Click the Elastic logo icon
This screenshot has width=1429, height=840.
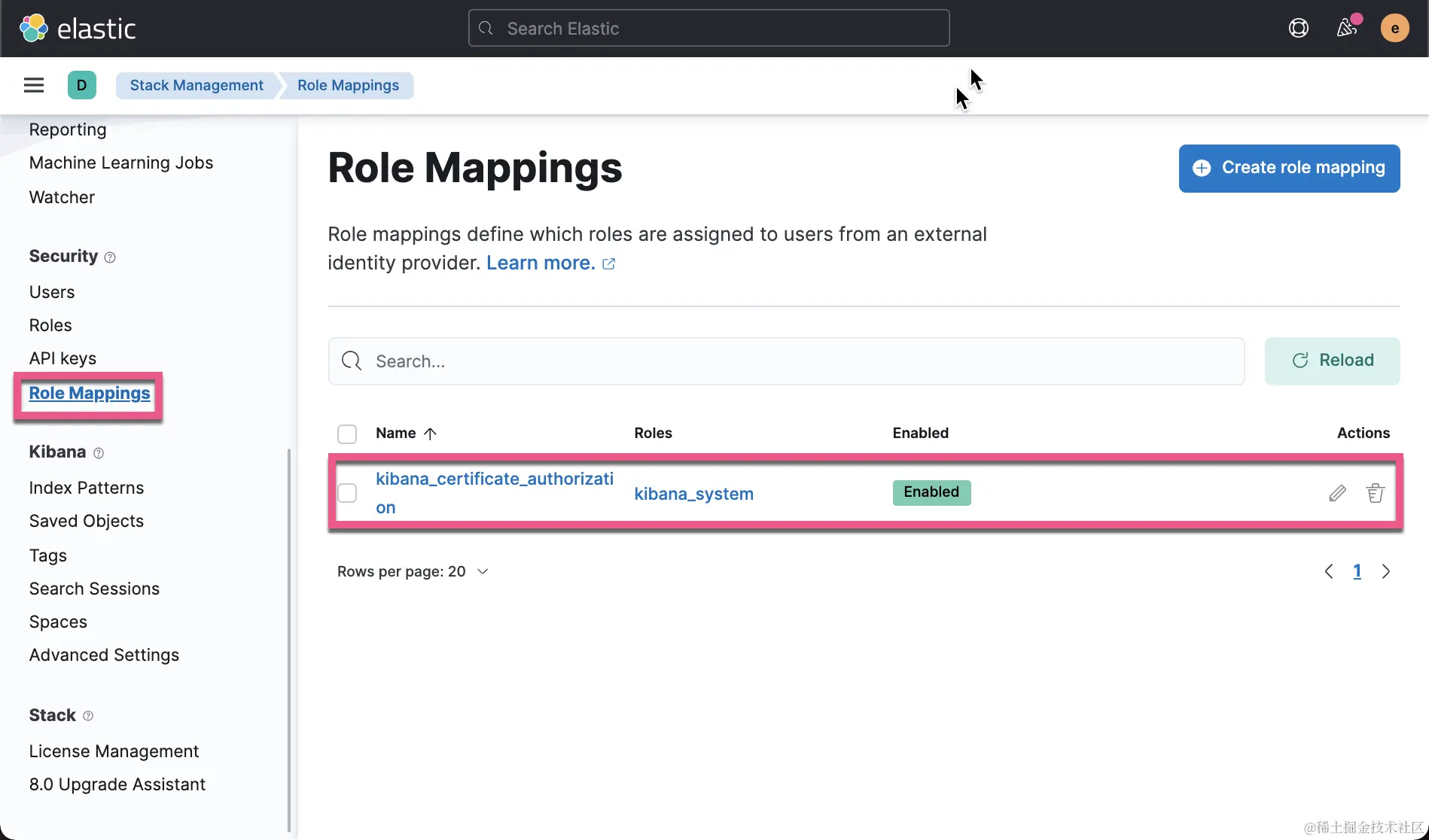tap(34, 29)
